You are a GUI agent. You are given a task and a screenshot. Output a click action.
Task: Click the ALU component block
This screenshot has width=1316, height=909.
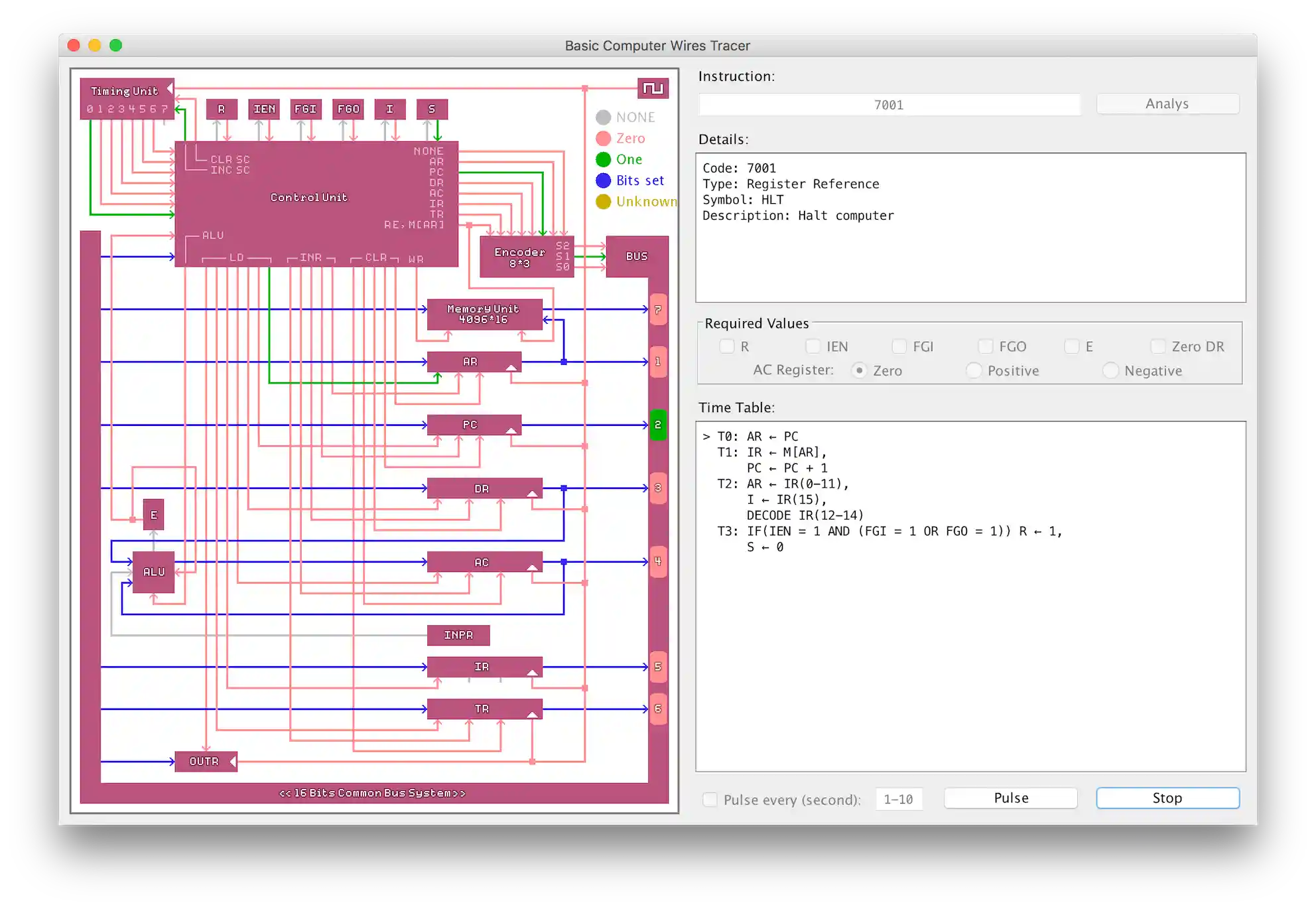click(x=154, y=572)
